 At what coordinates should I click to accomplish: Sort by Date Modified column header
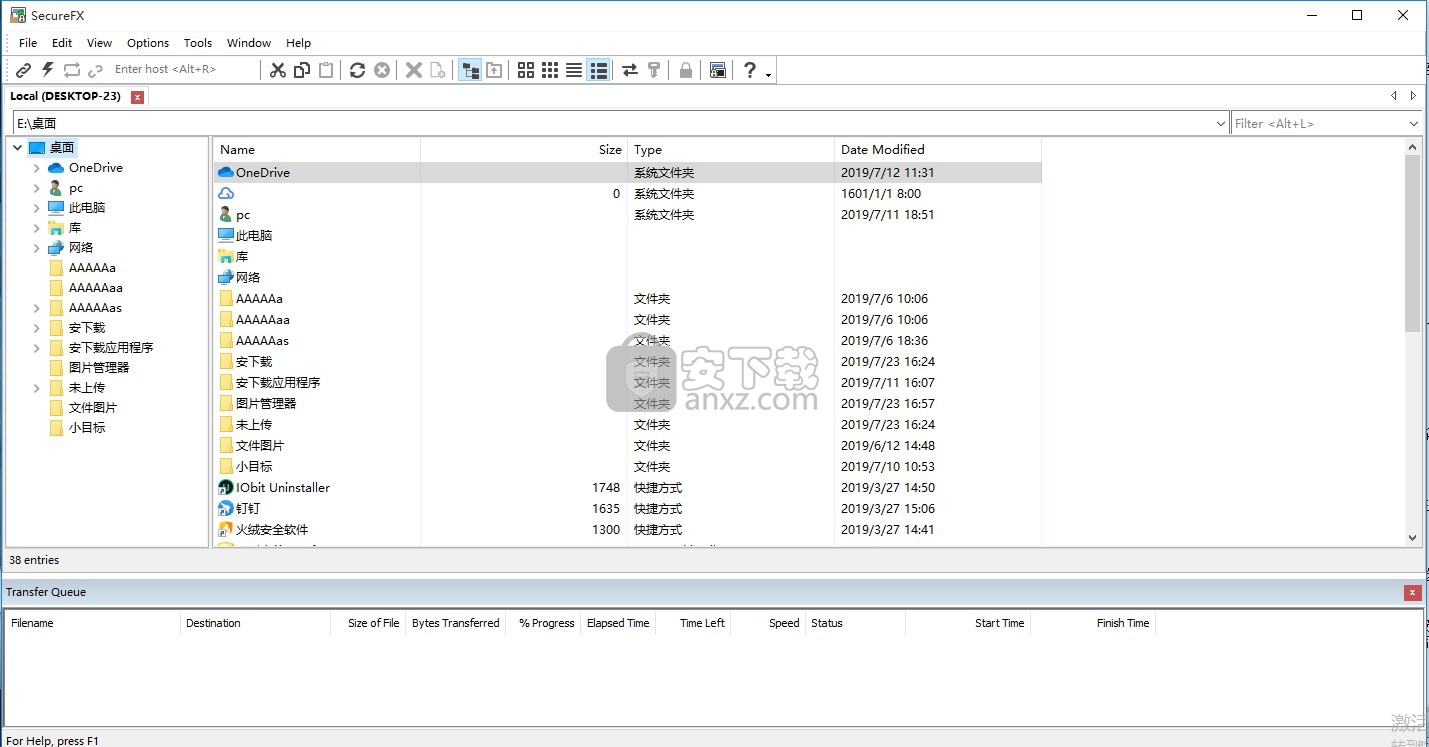point(938,149)
